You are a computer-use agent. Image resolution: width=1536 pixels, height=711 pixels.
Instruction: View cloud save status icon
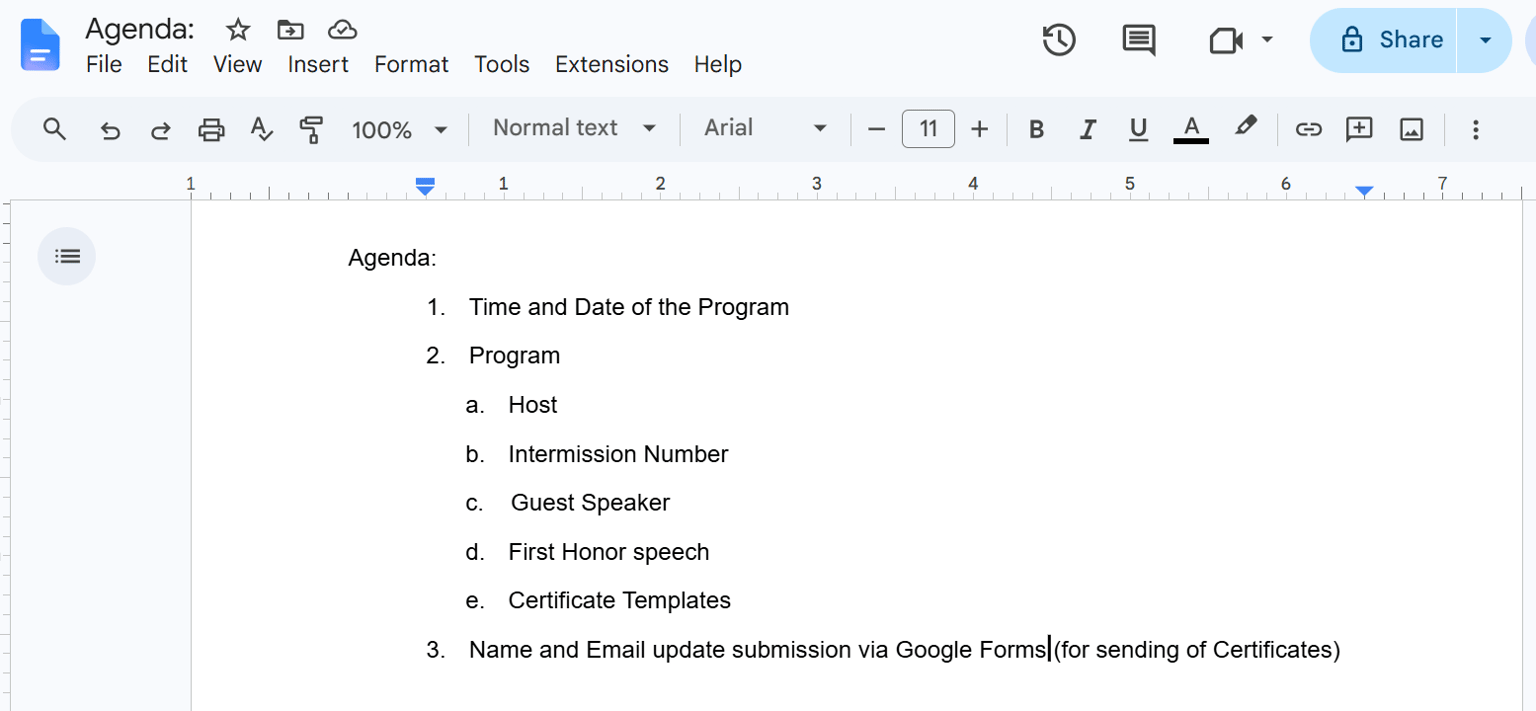point(343,29)
